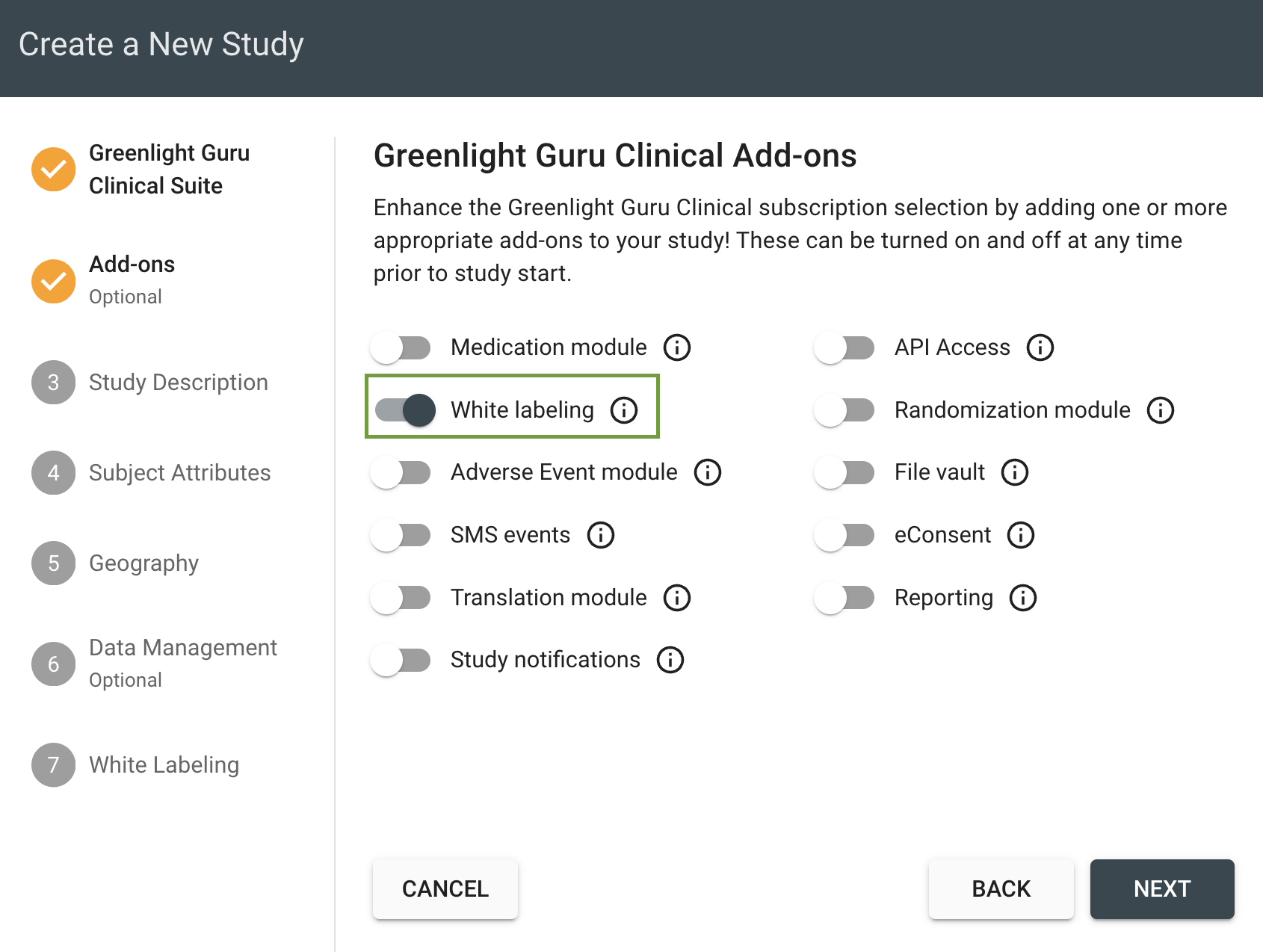
Task: Show info for API Access
Action: click(1040, 347)
